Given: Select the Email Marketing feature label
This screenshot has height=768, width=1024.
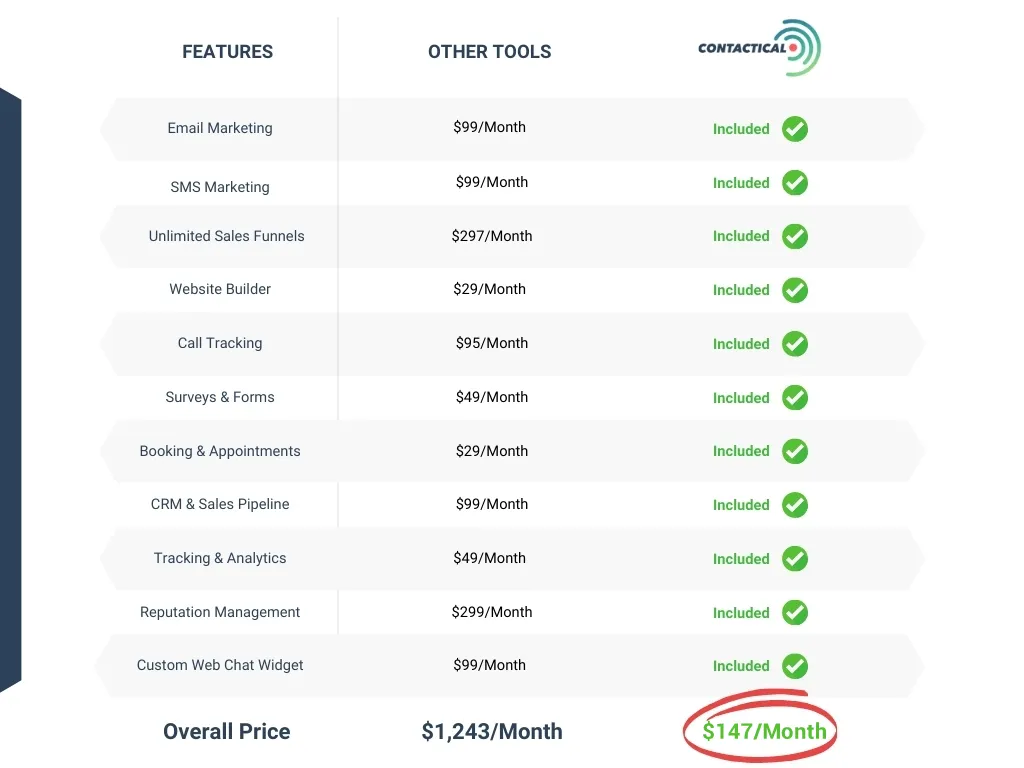Looking at the screenshot, I should pos(220,128).
